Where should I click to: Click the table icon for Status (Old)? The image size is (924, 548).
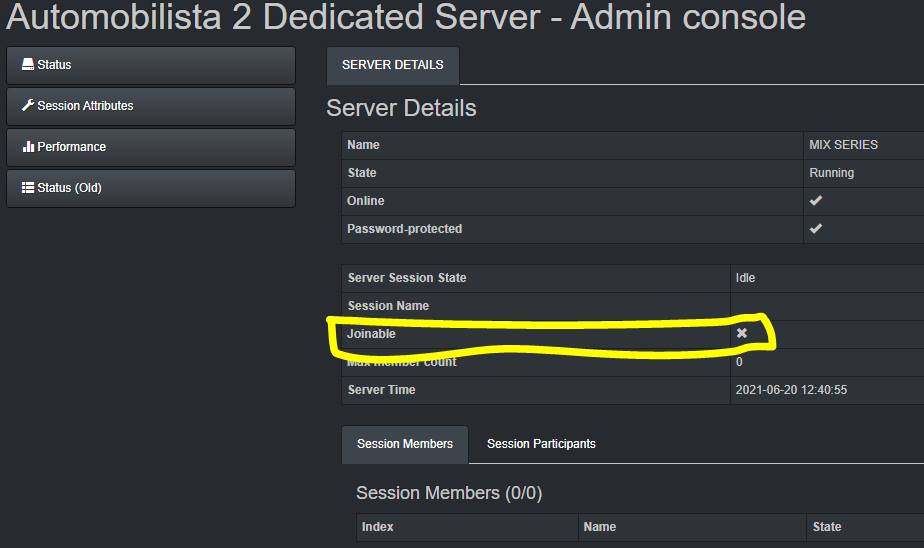click(x=28, y=188)
